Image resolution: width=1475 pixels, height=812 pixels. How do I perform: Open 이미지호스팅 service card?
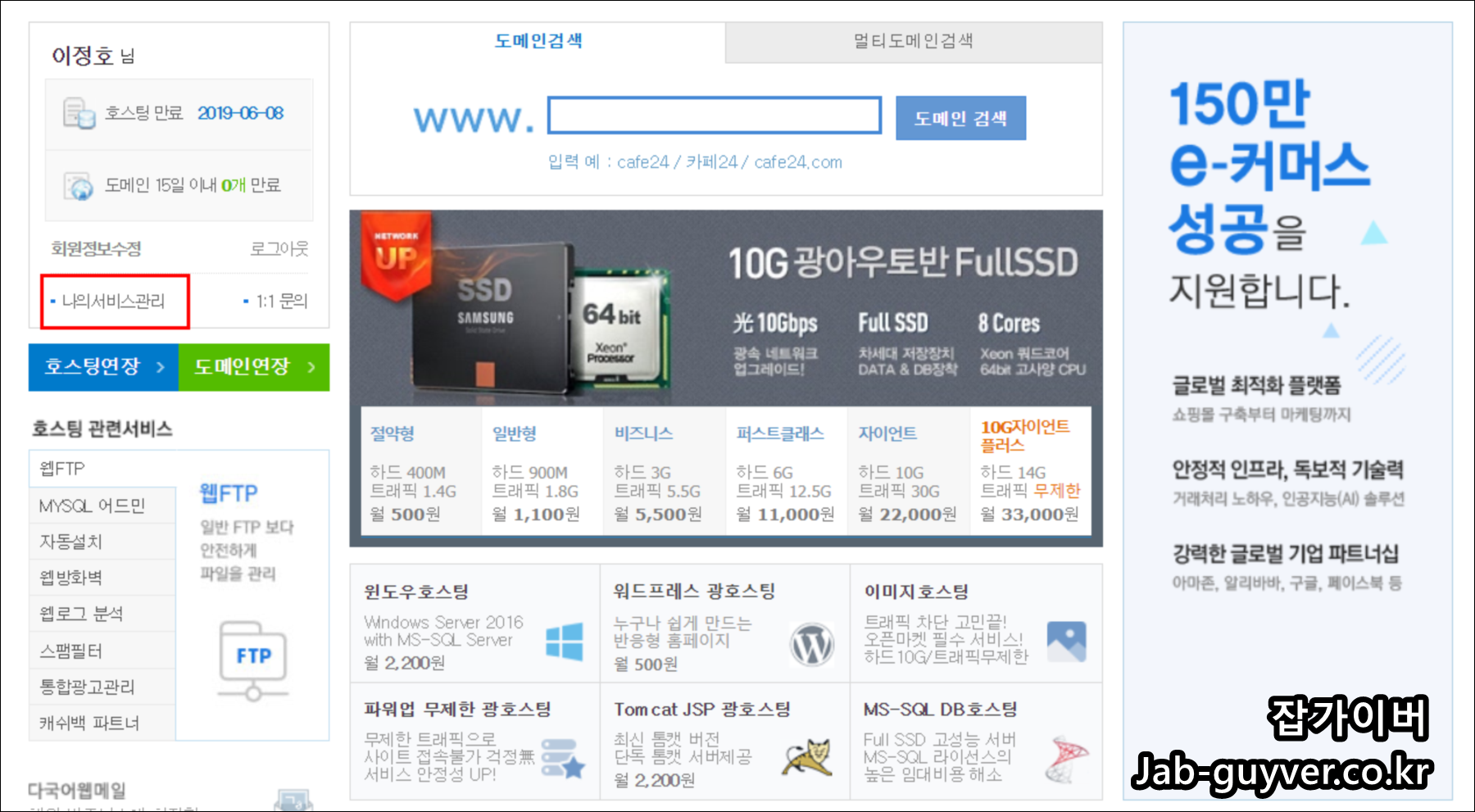[x=976, y=624]
